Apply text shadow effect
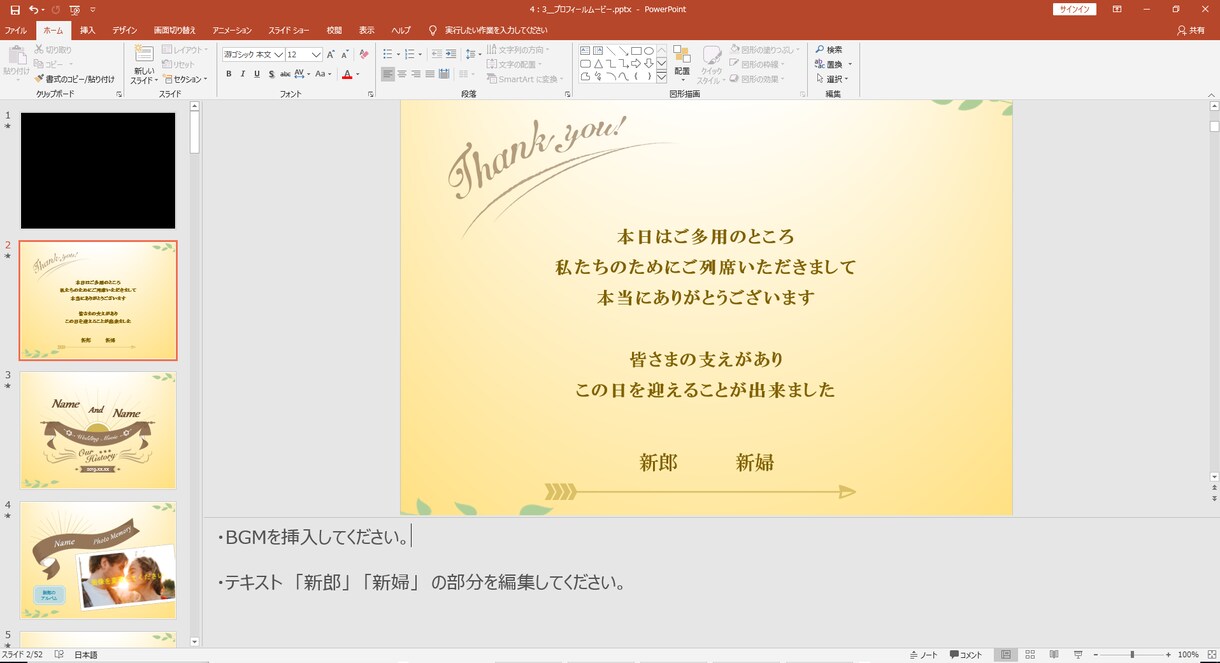Screen dimensions: 1220x663 (271, 74)
